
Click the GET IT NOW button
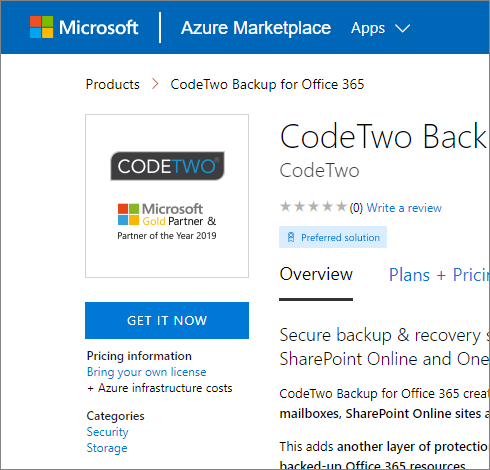coord(167,320)
